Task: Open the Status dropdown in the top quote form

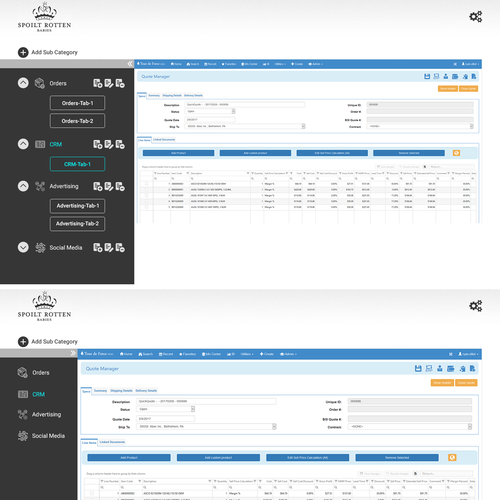Action: [233, 111]
